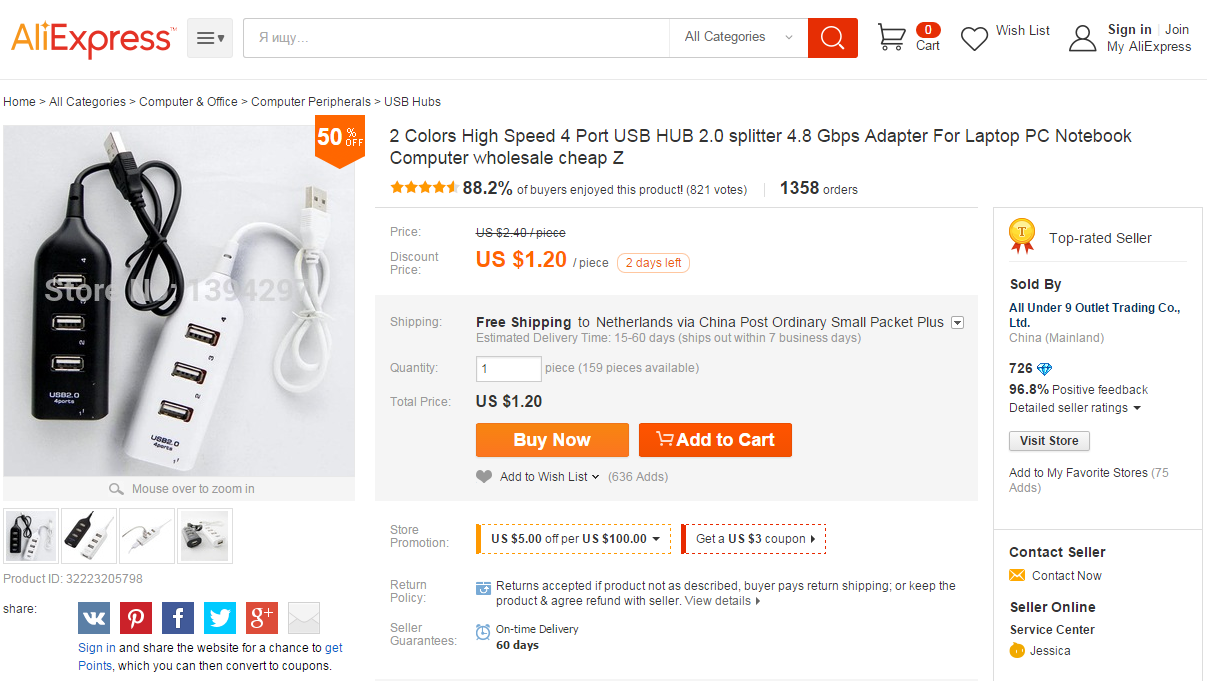1207x681 pixels.
Task: Share product on VK icon
Action: (x=94, y=618)
